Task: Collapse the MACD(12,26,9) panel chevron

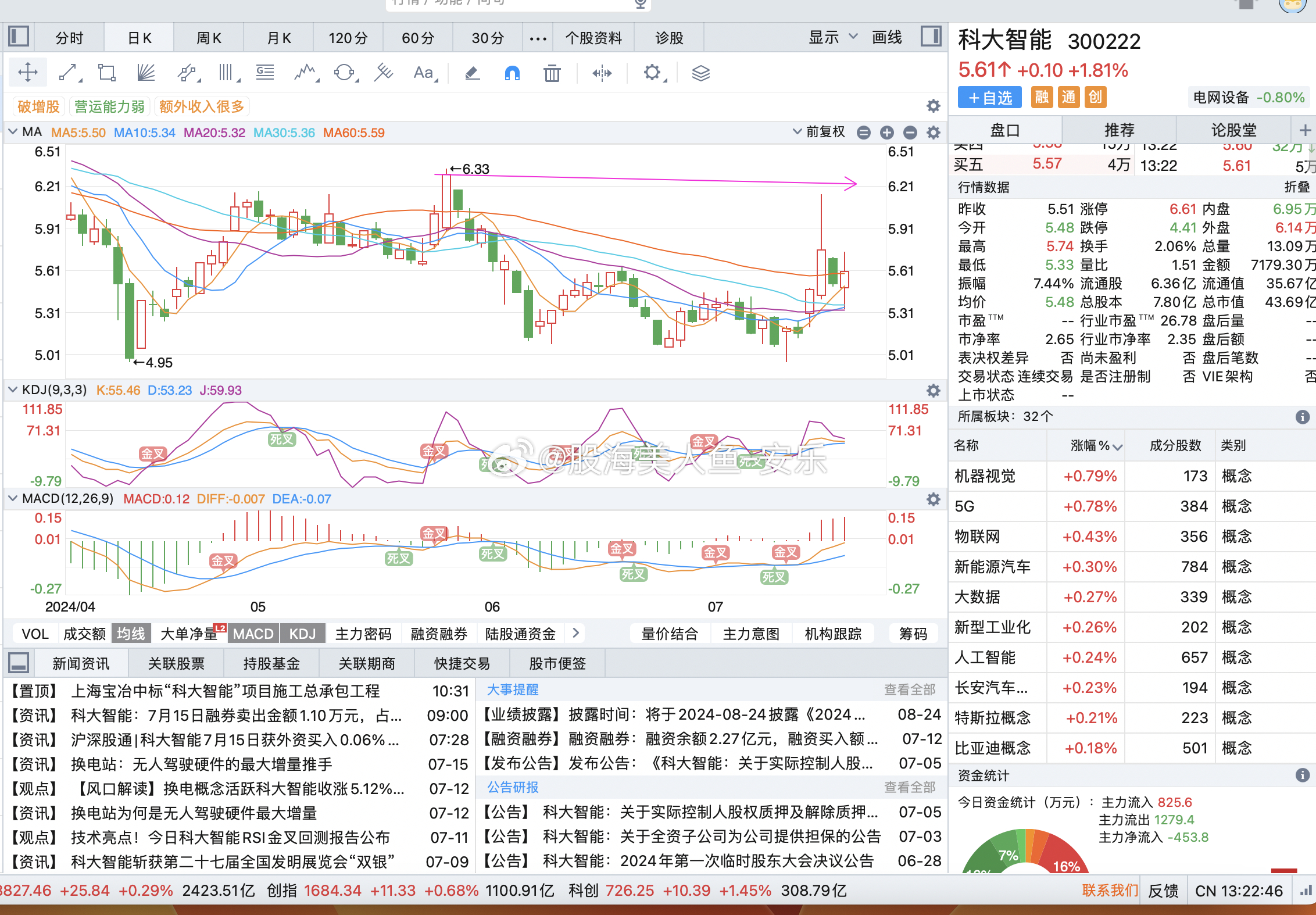Action: pos(13,498)
